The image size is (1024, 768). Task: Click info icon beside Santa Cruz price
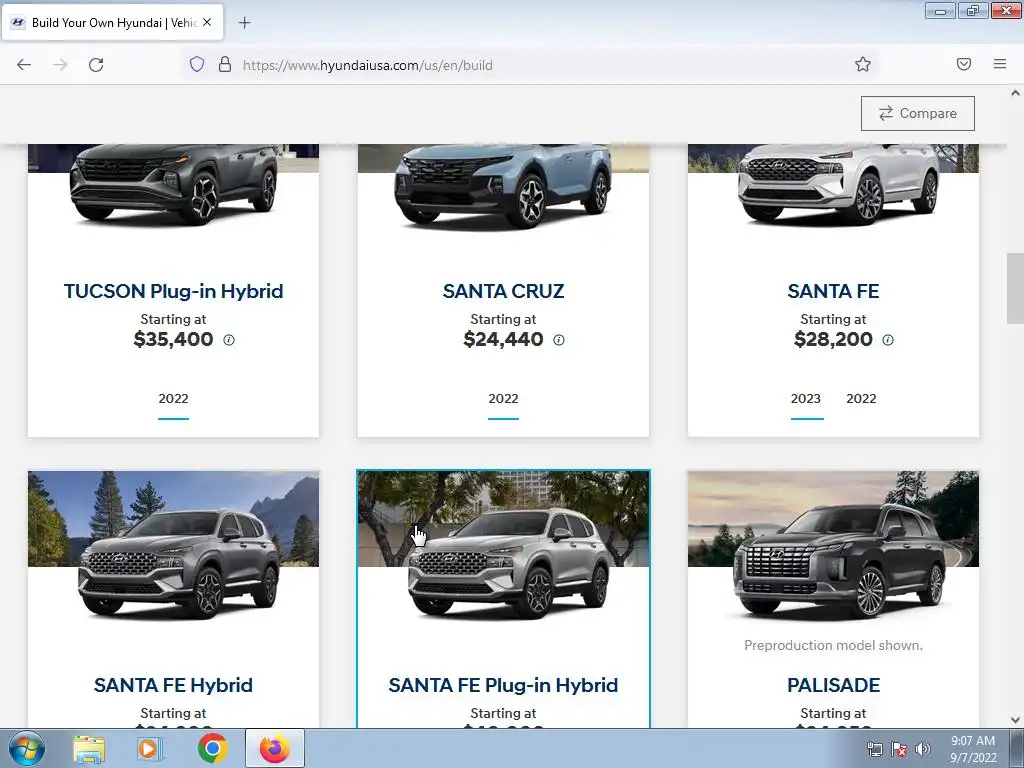coord(559,340)
